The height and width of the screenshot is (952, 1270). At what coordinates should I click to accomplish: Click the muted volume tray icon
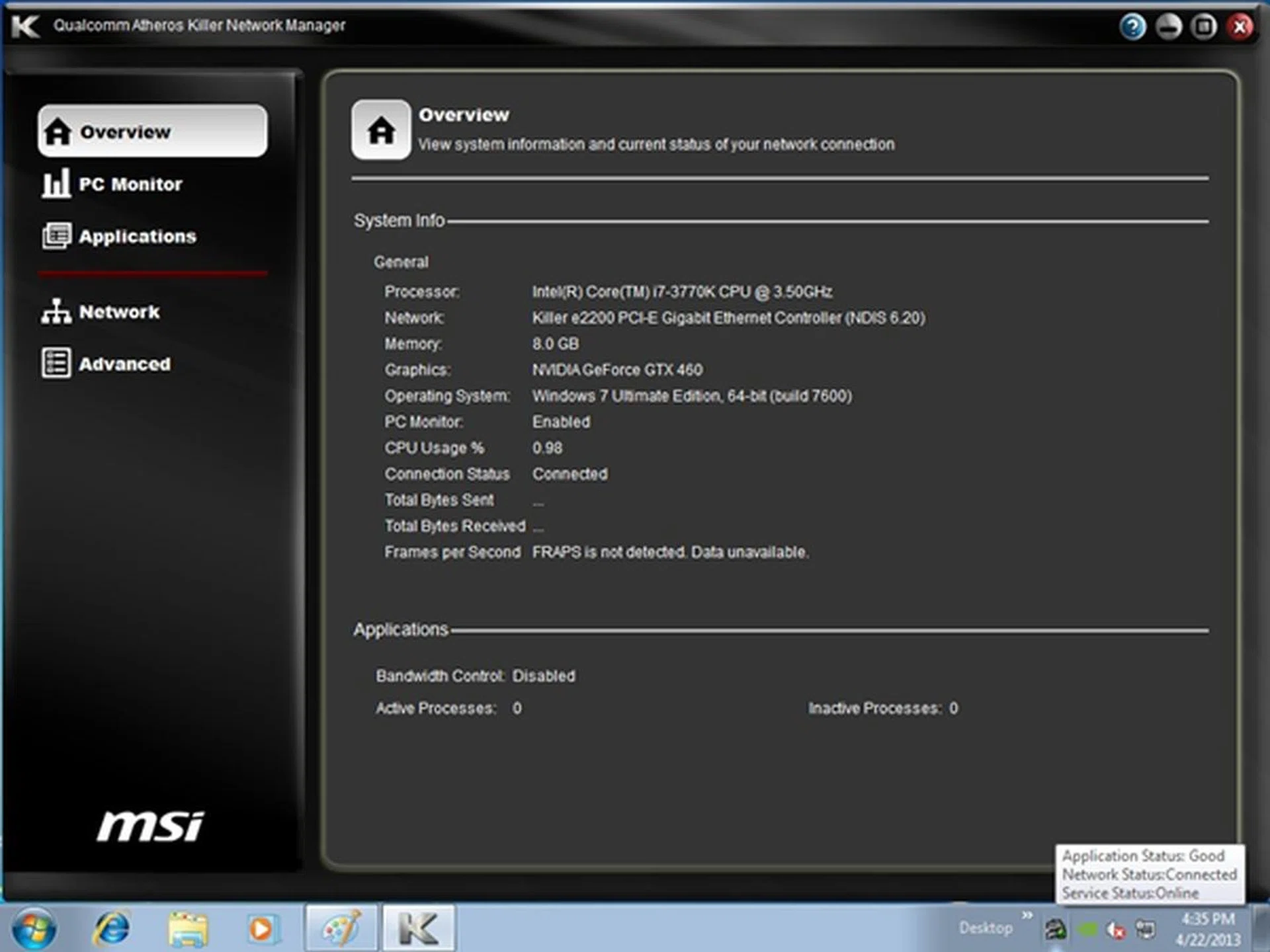click(1116, 930)
